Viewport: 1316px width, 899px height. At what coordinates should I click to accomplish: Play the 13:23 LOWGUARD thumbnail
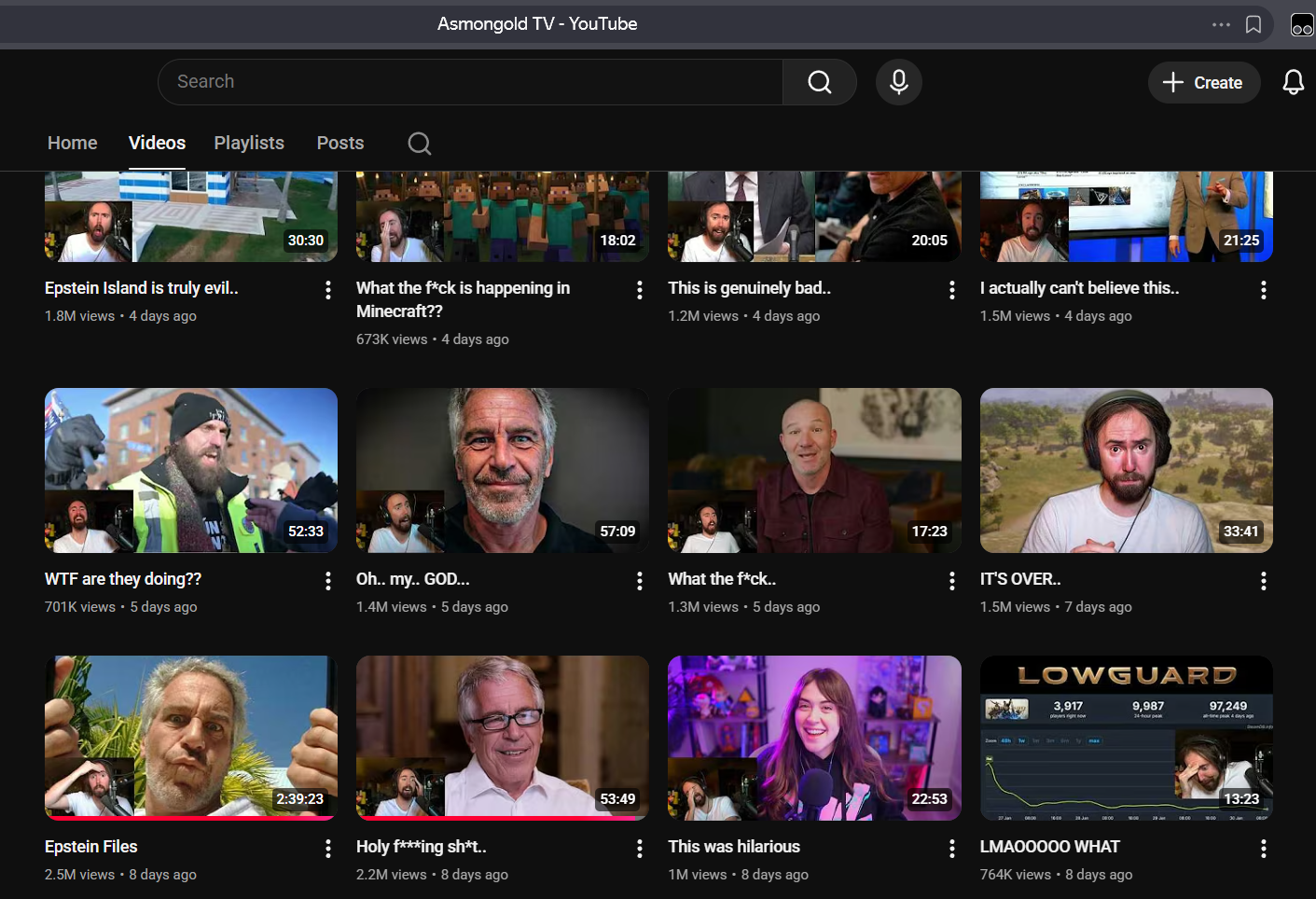tap(1127, 738)
